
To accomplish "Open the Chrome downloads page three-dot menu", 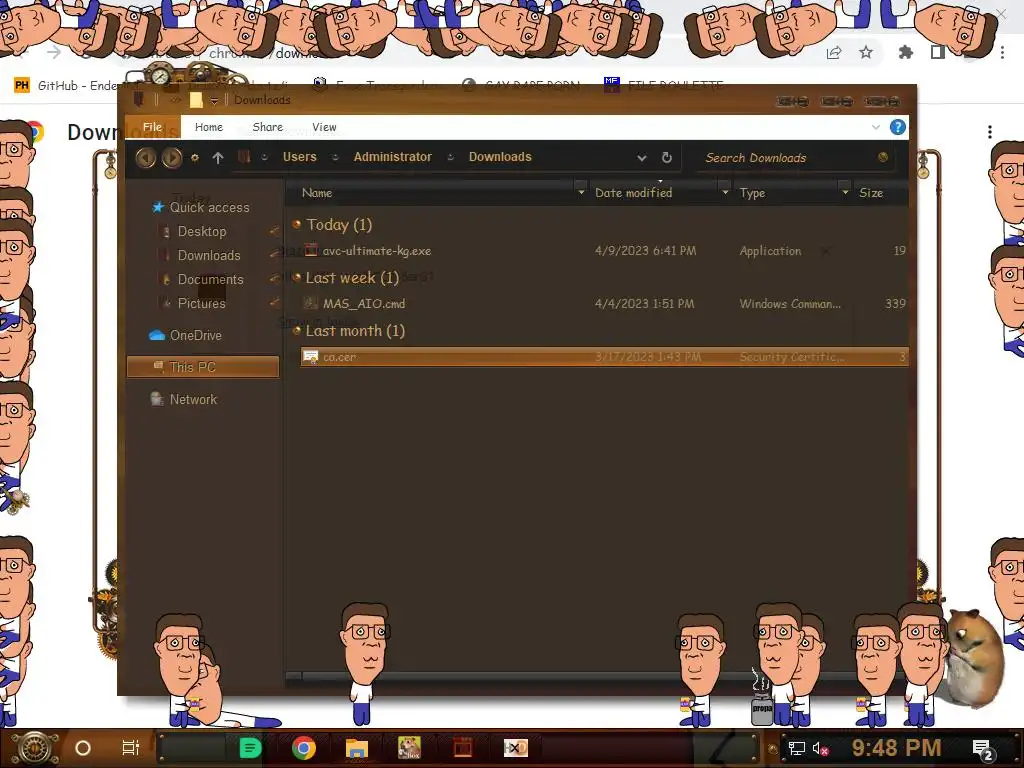I will pyautogui.click(x=990, y=132).
